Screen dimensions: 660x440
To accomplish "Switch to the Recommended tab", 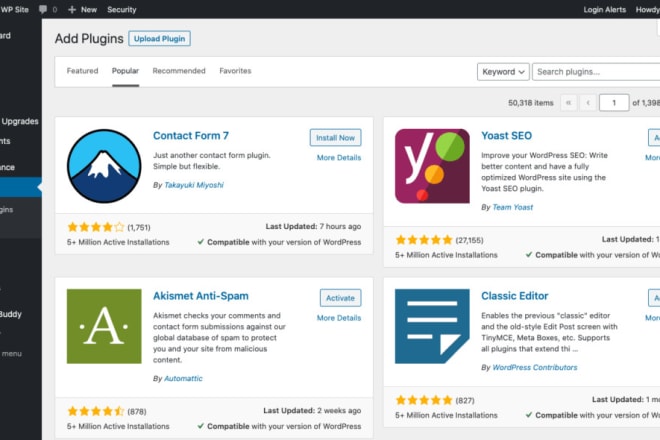I will click(x=179, y=71).
